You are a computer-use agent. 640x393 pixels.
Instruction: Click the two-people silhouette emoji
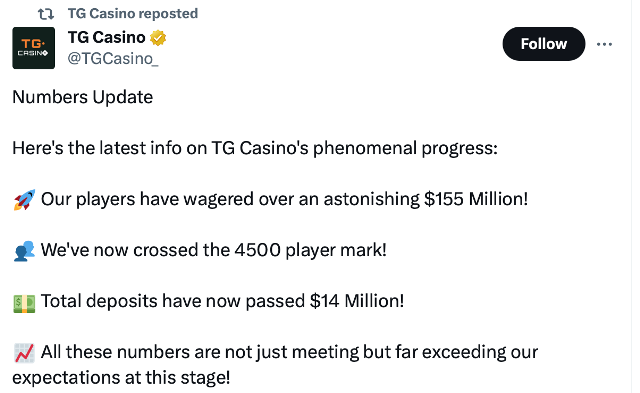coord(24,251)
